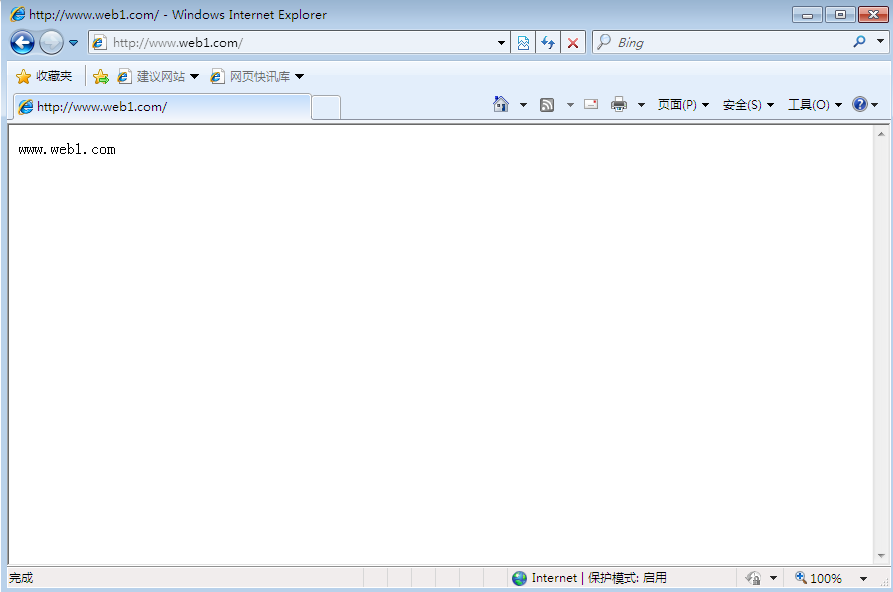Viewport: 893px width, 592px height.
Task: Print the page with the printer icon
Action: pyautogui.click(x=619, y=104)
